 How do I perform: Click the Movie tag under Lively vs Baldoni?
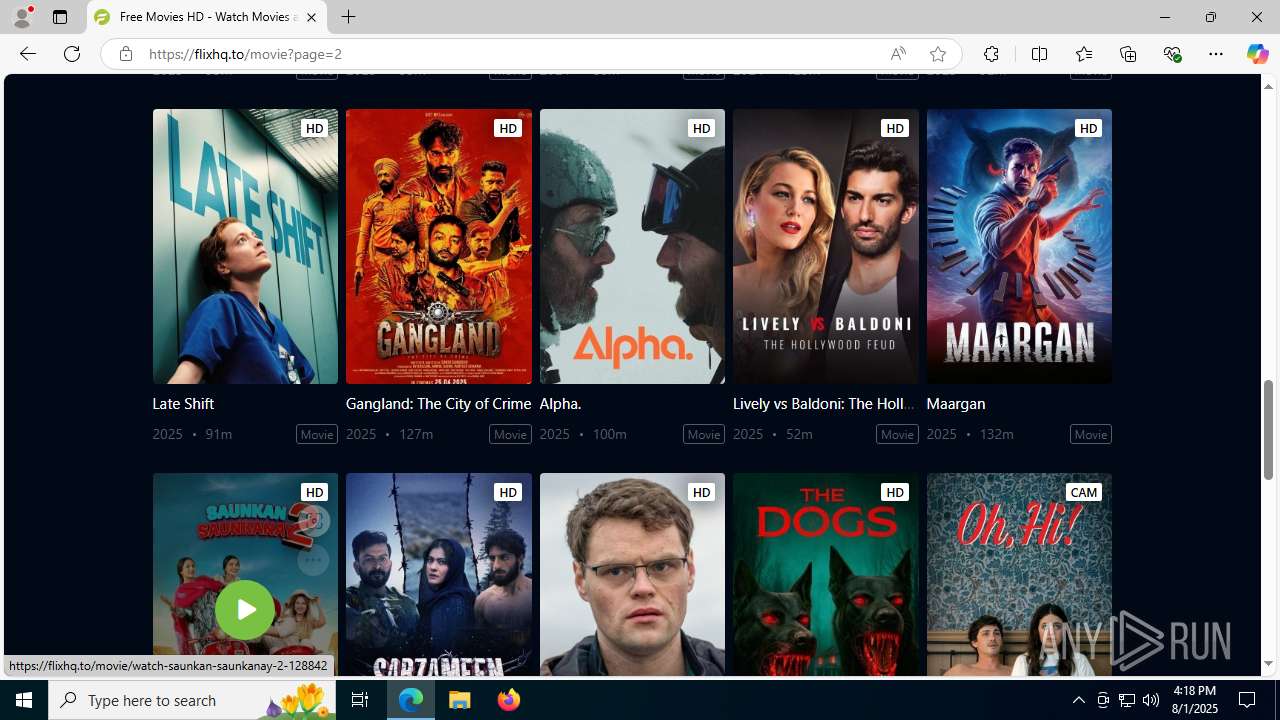point(897,434)
